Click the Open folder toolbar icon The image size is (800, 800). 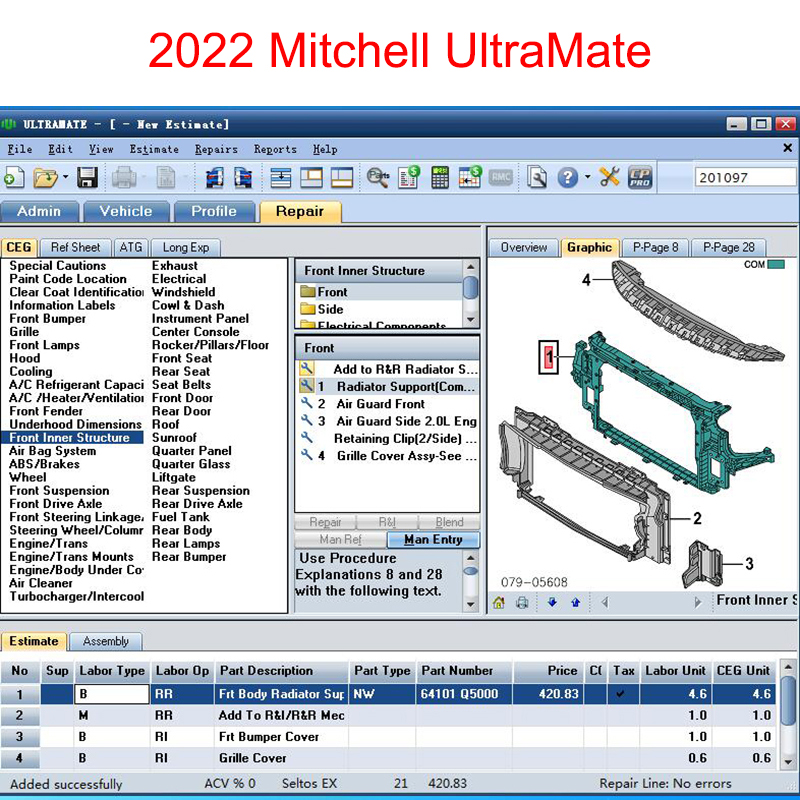[45, 178]
